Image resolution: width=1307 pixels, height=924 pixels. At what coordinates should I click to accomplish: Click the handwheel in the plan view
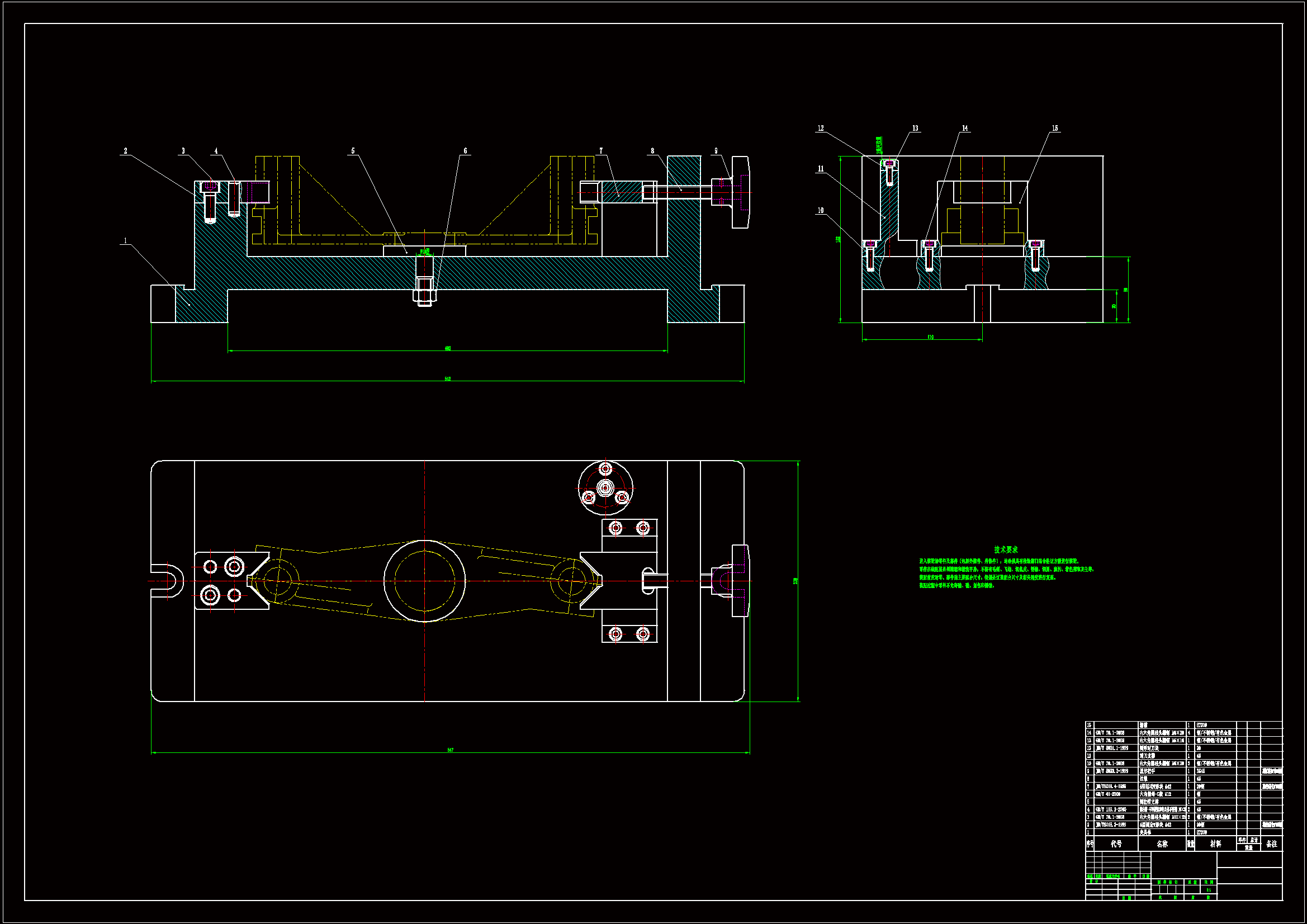point(740,581)
